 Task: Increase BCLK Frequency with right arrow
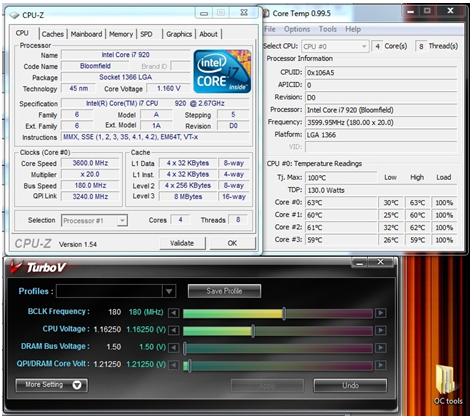coord(380,313)
